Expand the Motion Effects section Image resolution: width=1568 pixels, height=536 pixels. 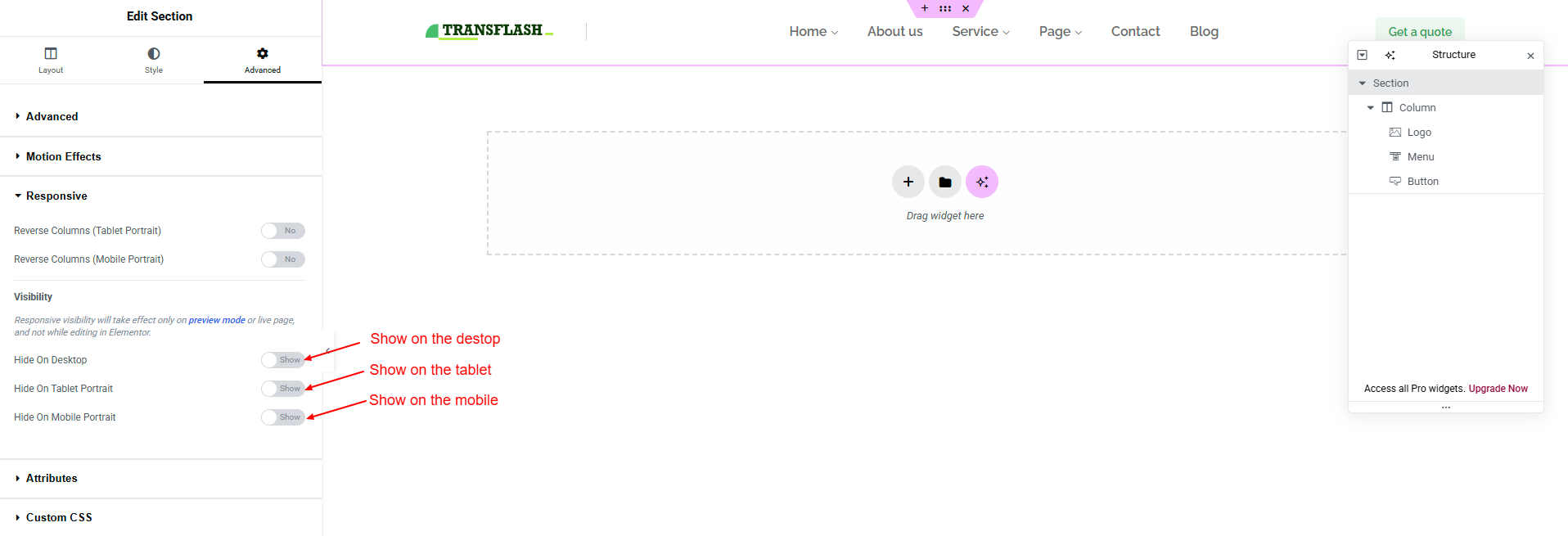point(63,156)
